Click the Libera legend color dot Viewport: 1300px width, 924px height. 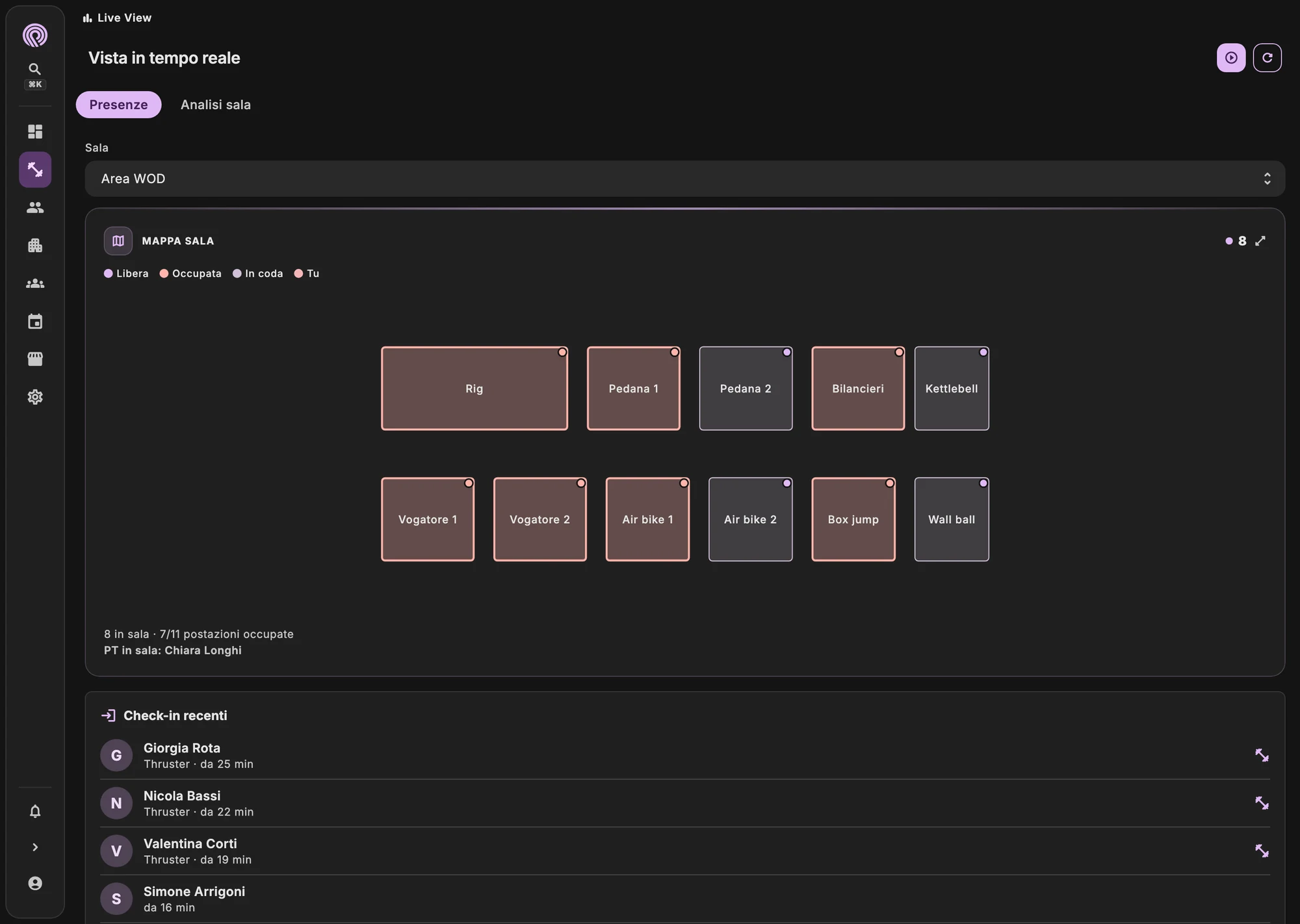109,274
